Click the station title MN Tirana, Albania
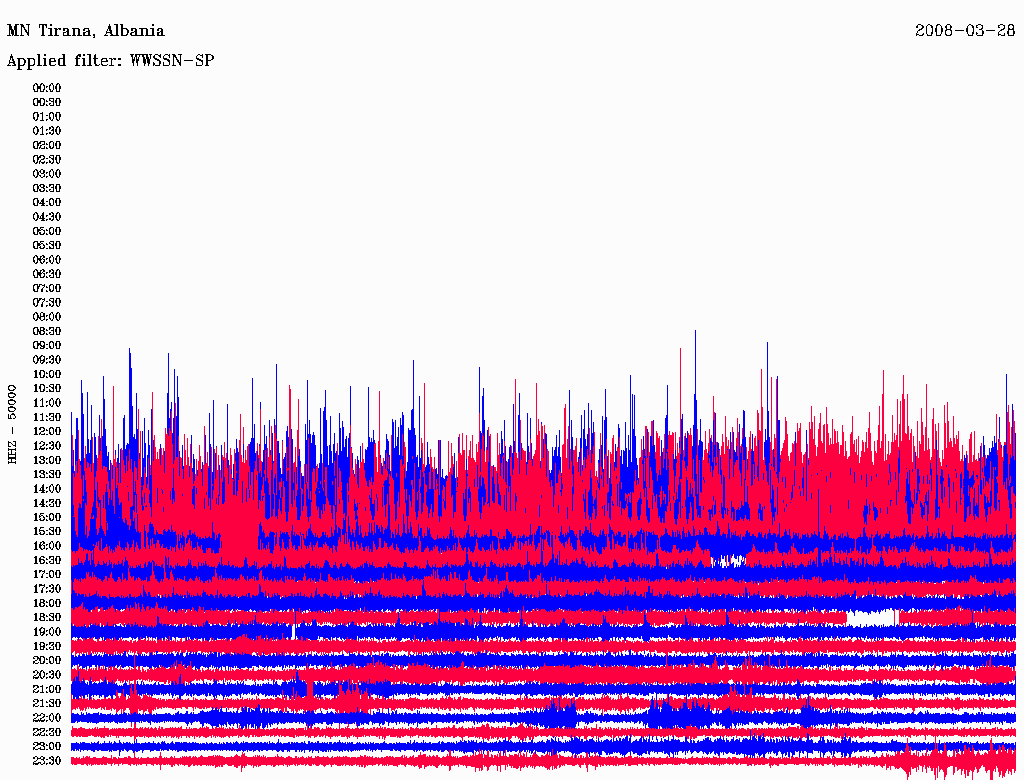This screenshot has height=780, width=1024. point(86,31)
